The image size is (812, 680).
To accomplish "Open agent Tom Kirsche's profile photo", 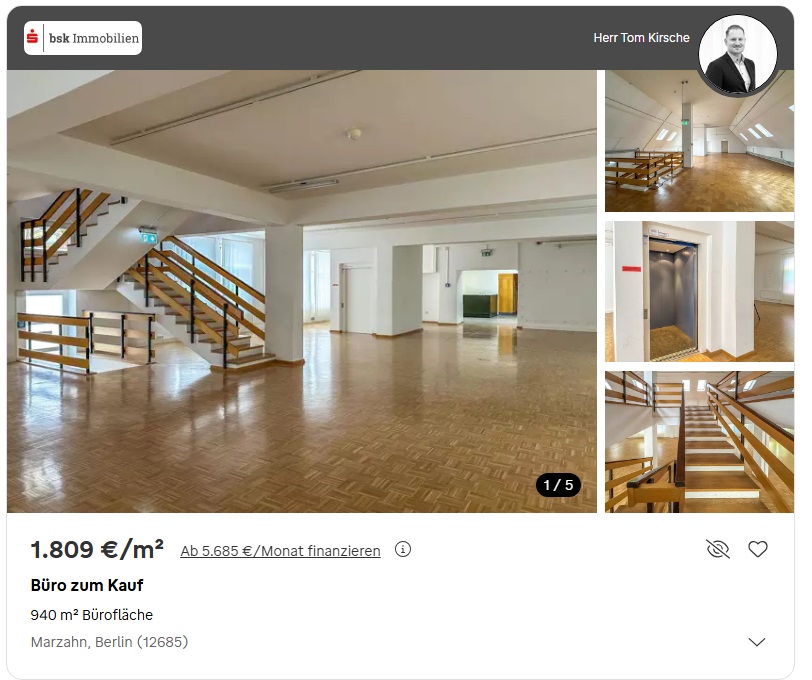I will click(x=737, y=54).
